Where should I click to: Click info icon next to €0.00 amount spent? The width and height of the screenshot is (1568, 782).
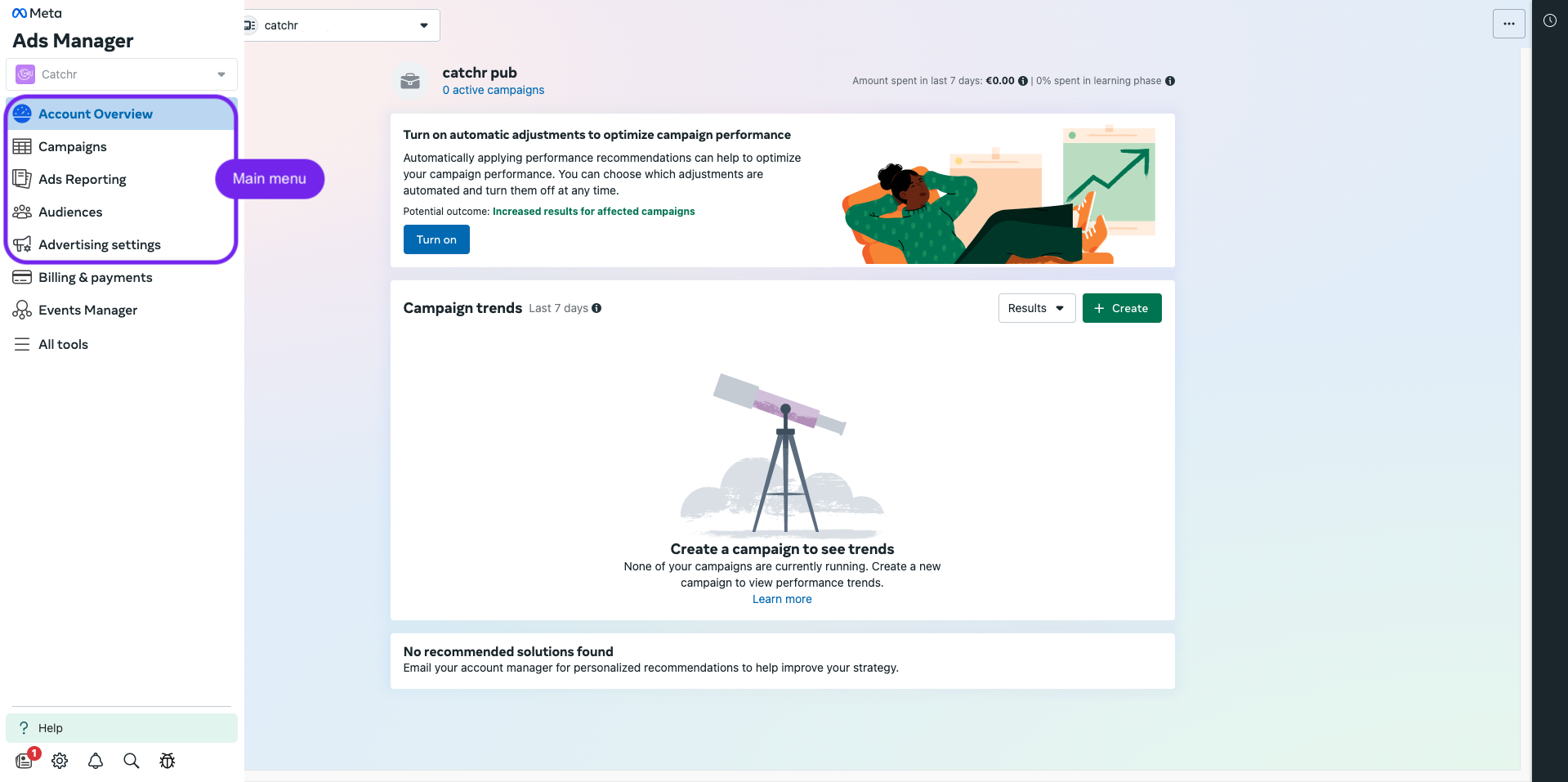click(x=1023, y=81)
